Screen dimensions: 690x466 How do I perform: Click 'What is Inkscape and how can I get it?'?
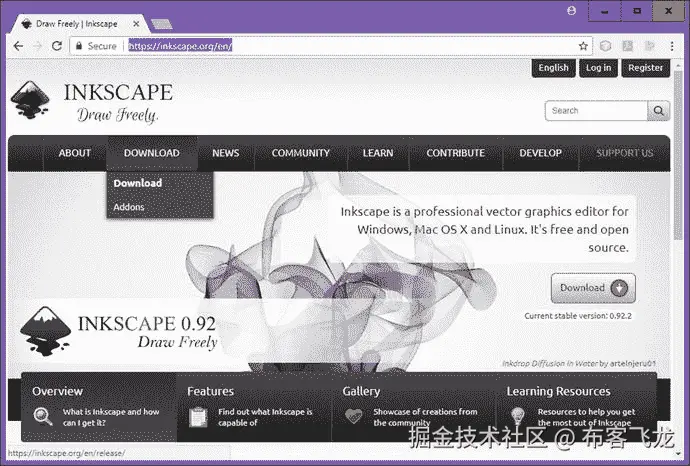[x=111, y=417]
